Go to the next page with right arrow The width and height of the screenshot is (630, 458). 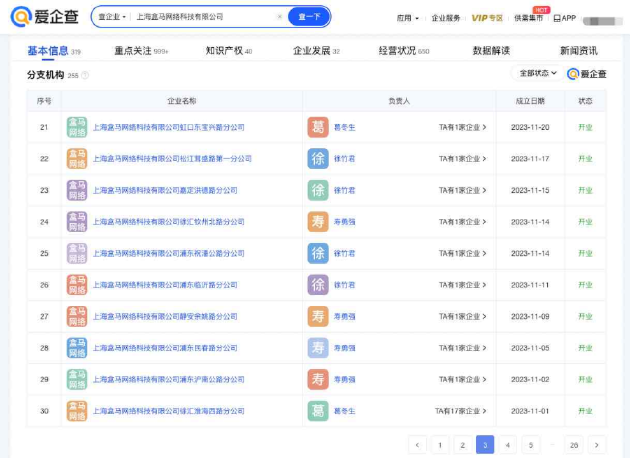coord(597,445)
